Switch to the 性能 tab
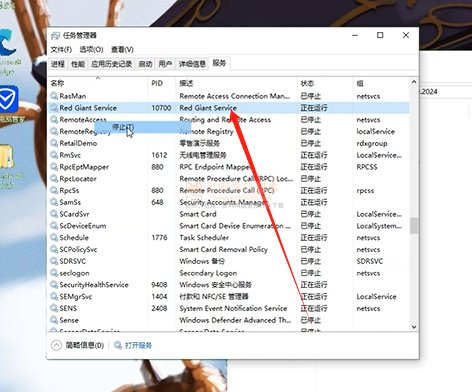The height and width of the screenshot is (392, 472). click(x=78, y=64)
